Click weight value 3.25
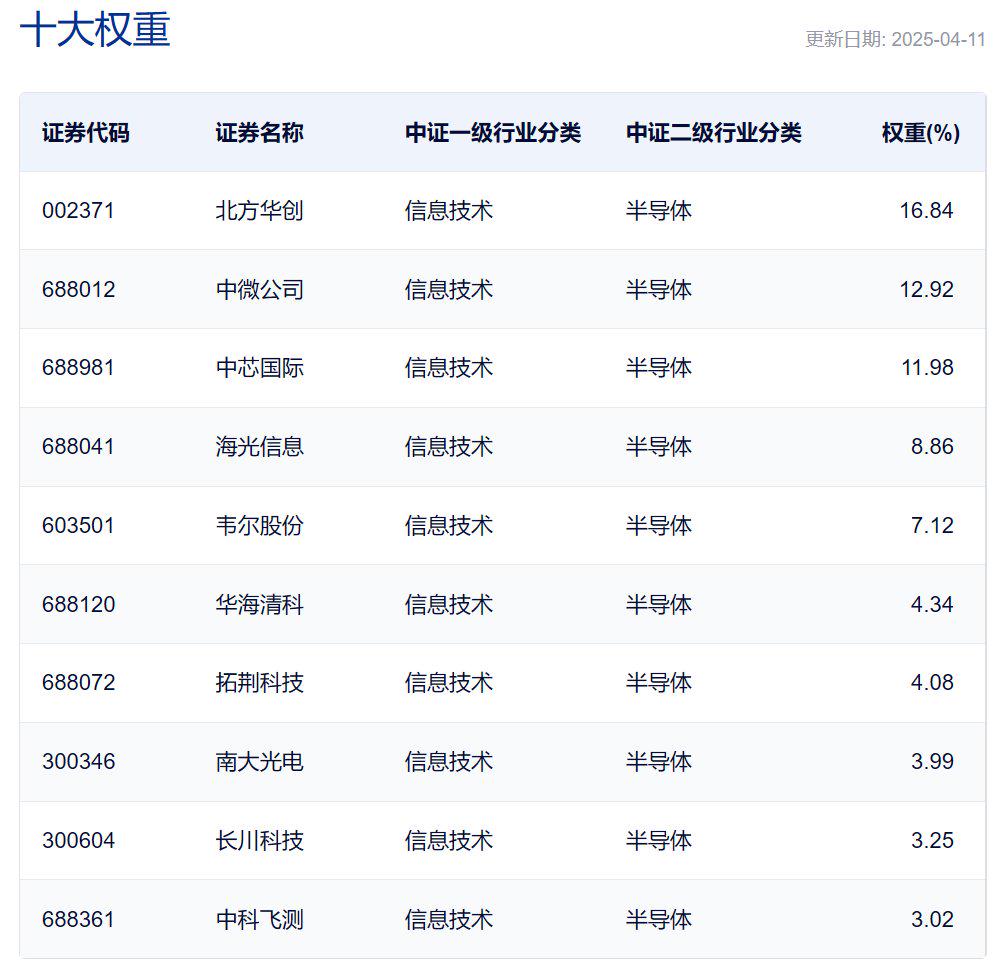The image size is (1007, 973). click(x=932, y=841)
